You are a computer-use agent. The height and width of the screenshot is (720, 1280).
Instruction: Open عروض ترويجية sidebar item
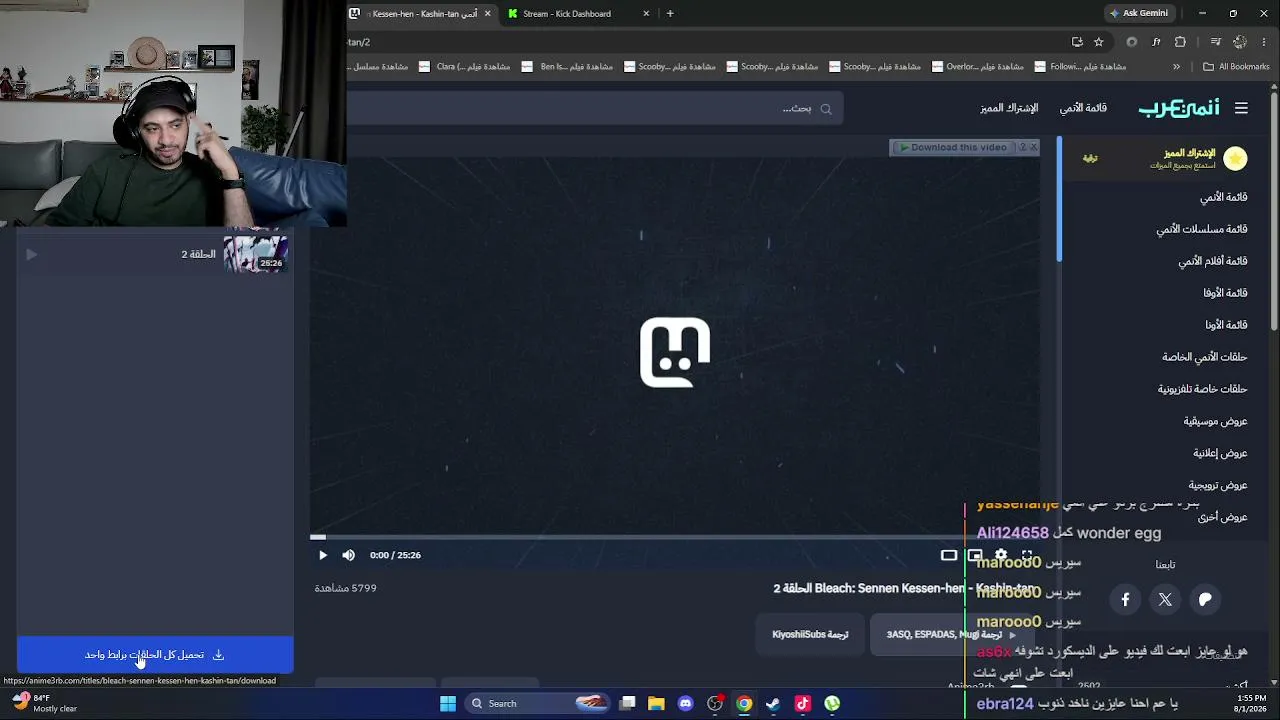(x=1217, y=485)
